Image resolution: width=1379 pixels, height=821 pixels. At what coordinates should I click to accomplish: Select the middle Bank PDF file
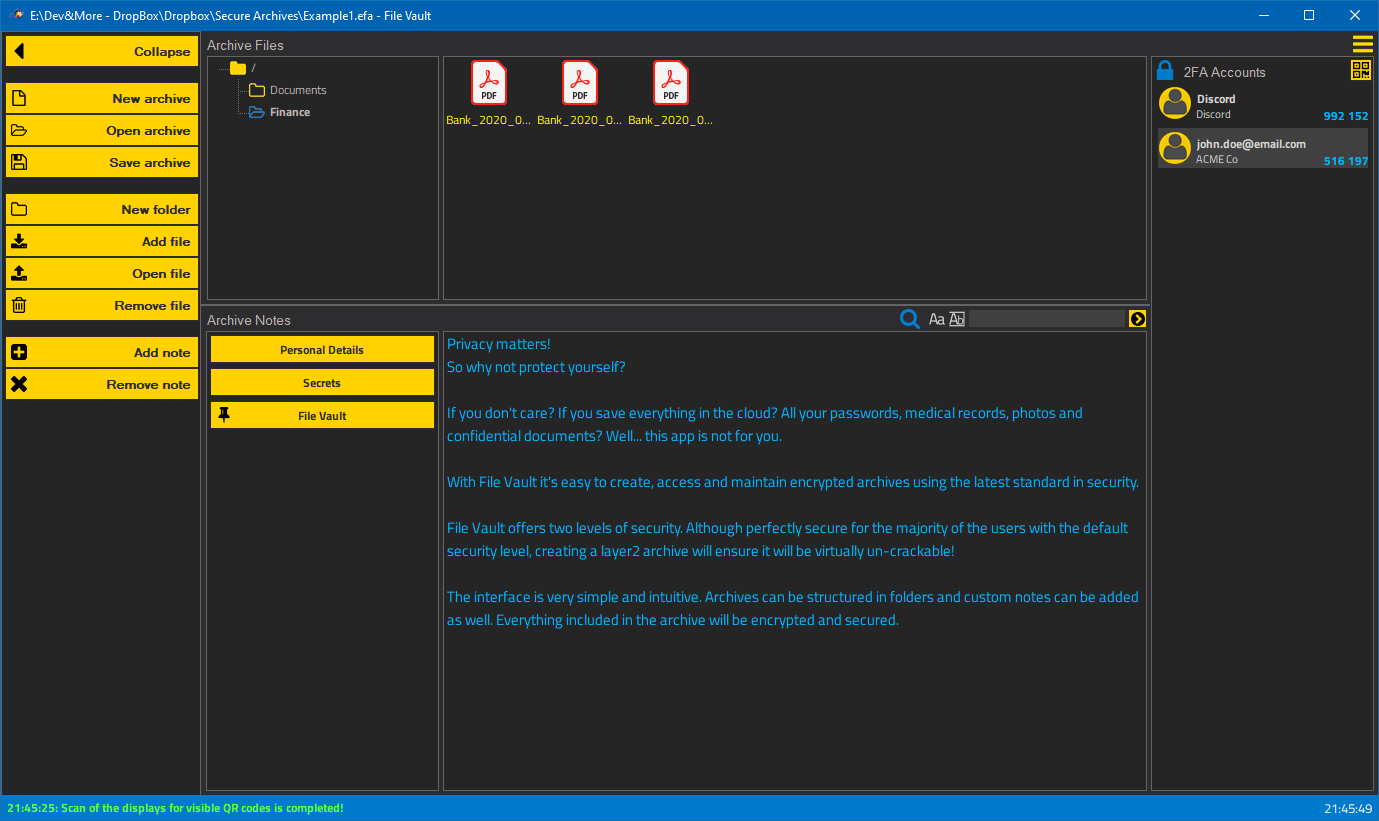[x=580, y=93]
